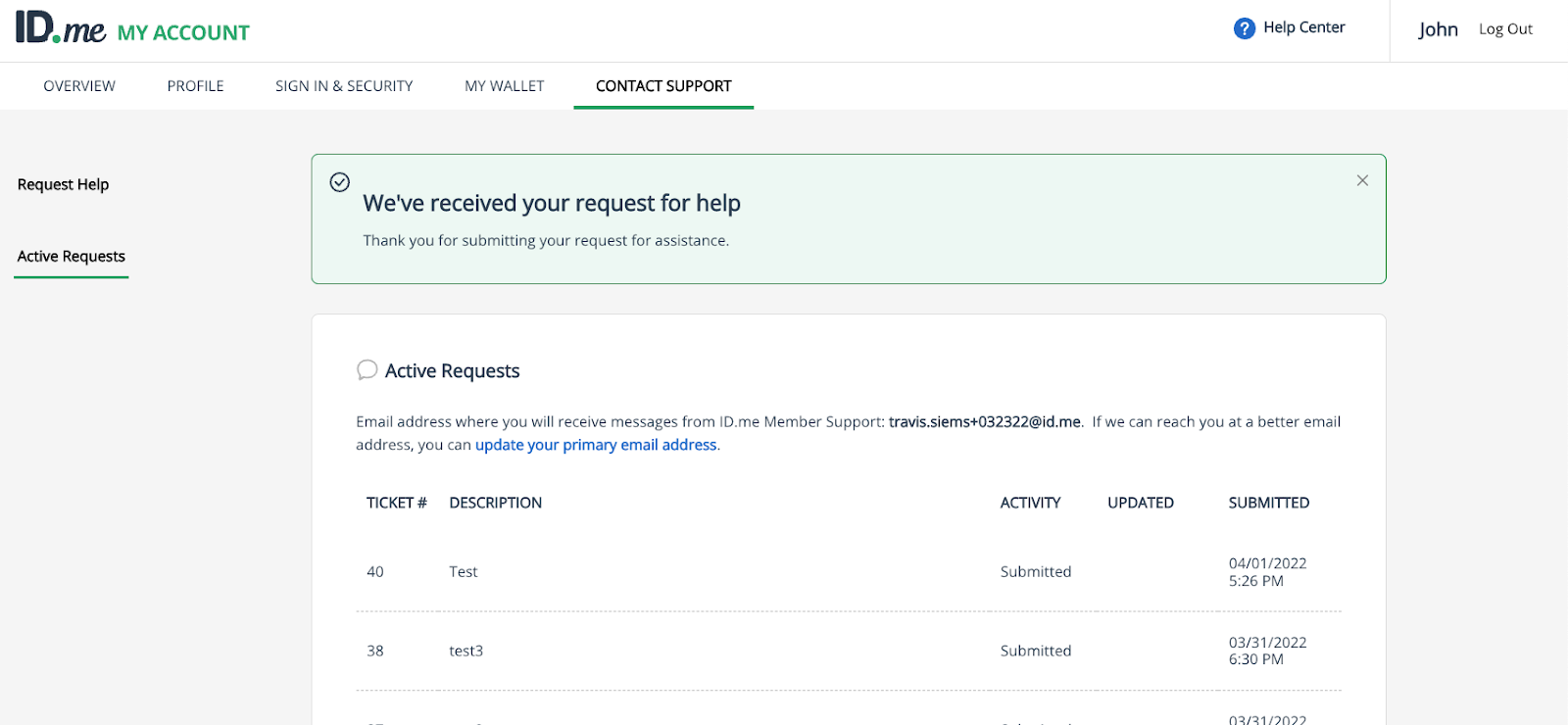Viewport: 1568px width, 725px height.
Task: Click the ACTIVITY column header
Action: 1030,503
